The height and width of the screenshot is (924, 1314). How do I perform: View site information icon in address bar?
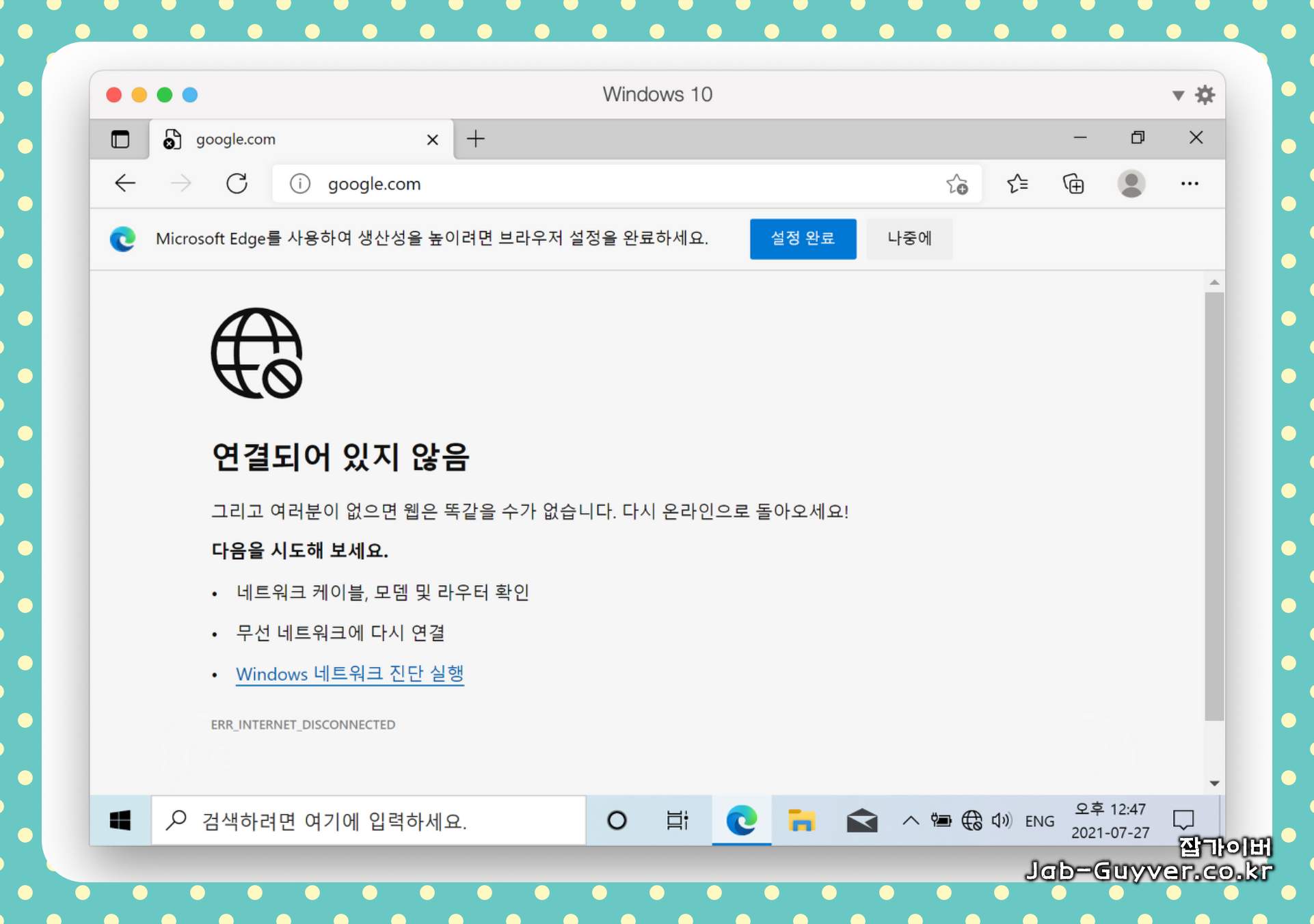(299, 184)
